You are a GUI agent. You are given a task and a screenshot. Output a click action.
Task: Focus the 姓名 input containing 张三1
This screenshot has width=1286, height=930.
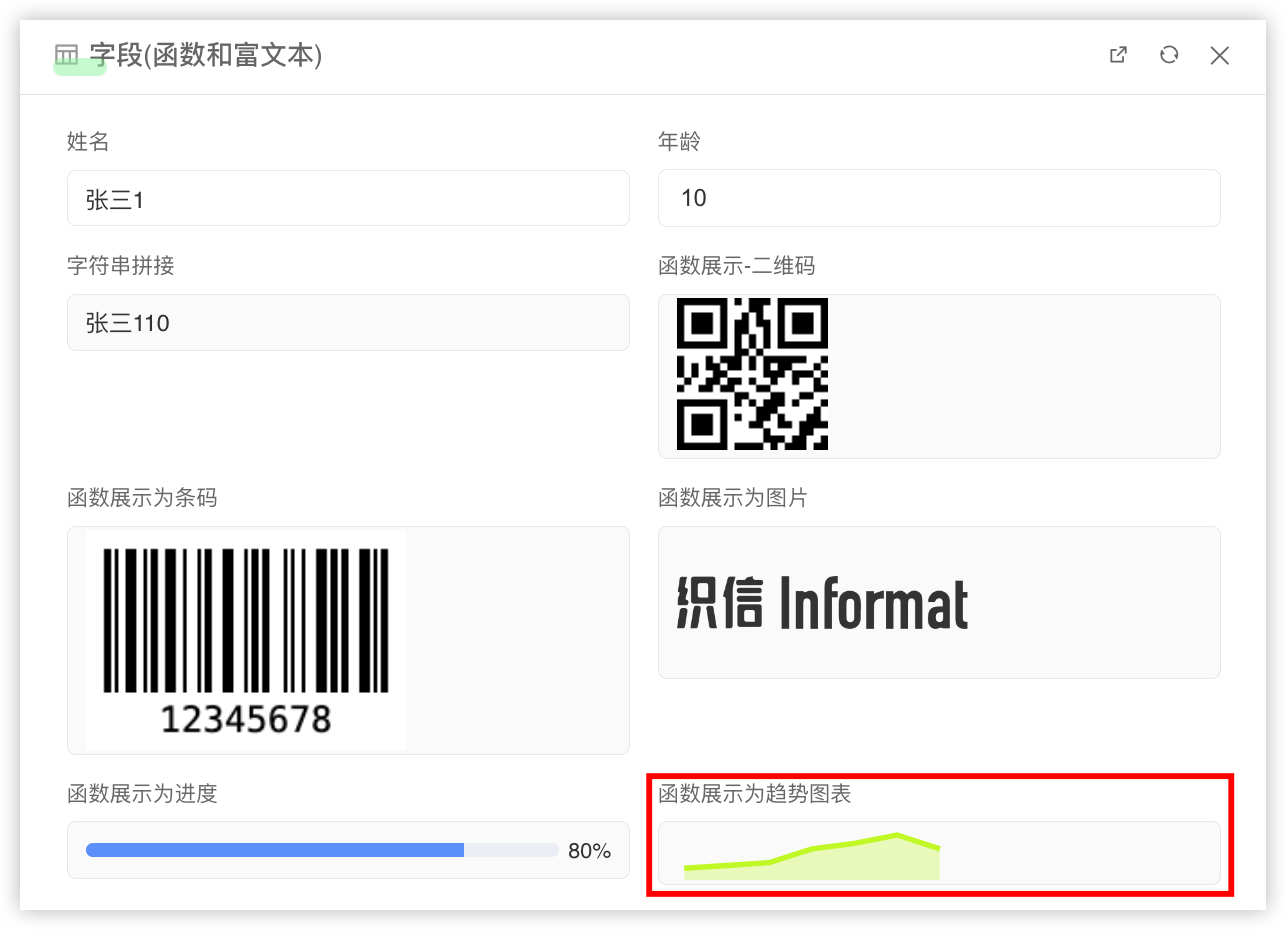(x=348, y=199)
